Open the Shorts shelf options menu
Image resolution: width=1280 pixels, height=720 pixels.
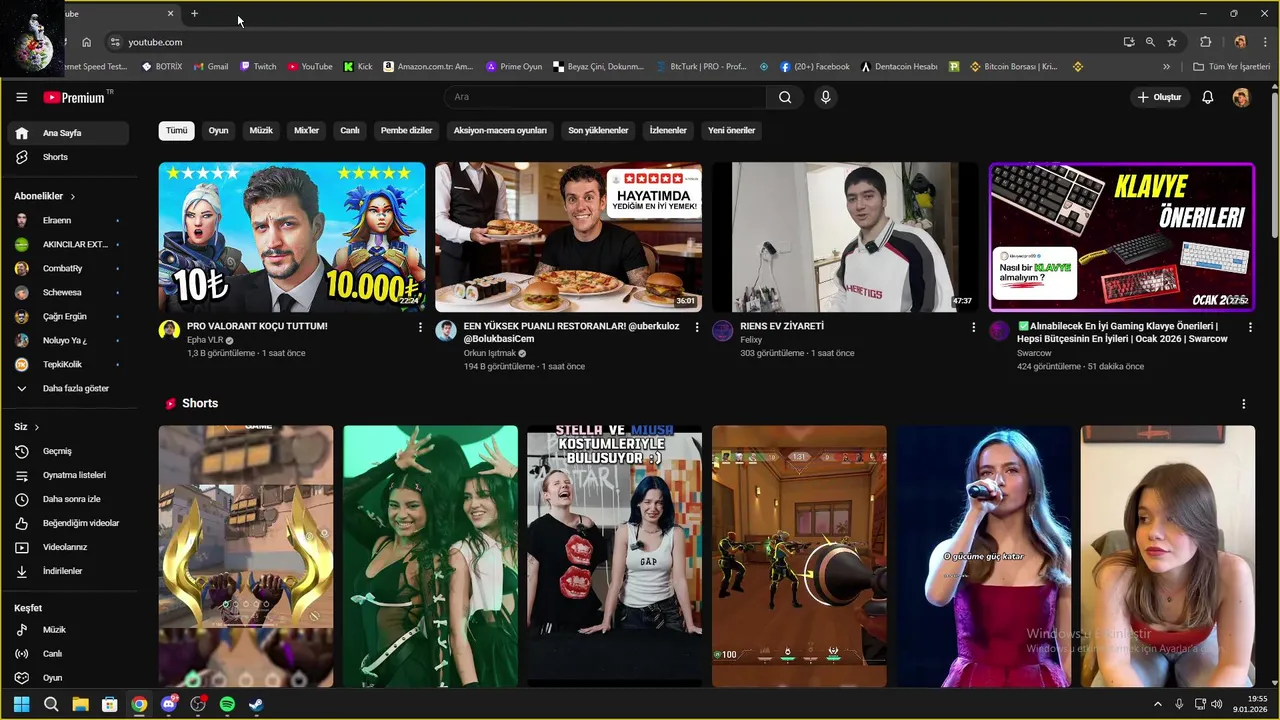(1244, 404)
